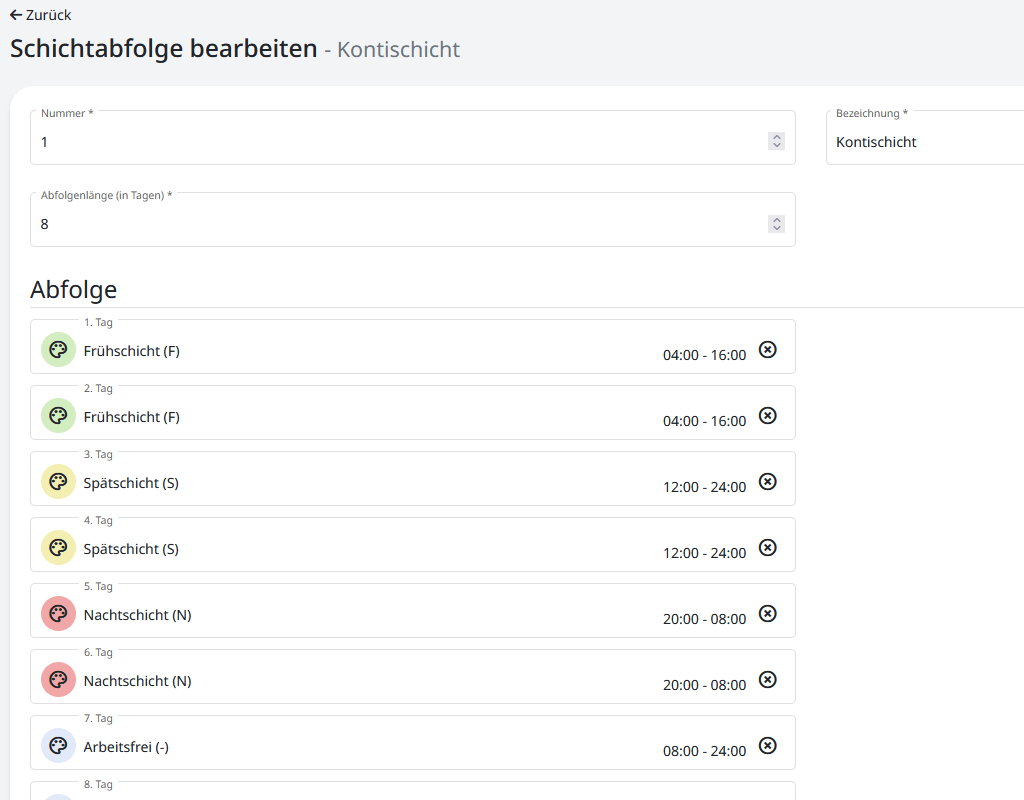The height and width of the screenshot is (800, 1024).
Task: Delete the 4. Tag Spätschicht entry
Action: (767, 547)
